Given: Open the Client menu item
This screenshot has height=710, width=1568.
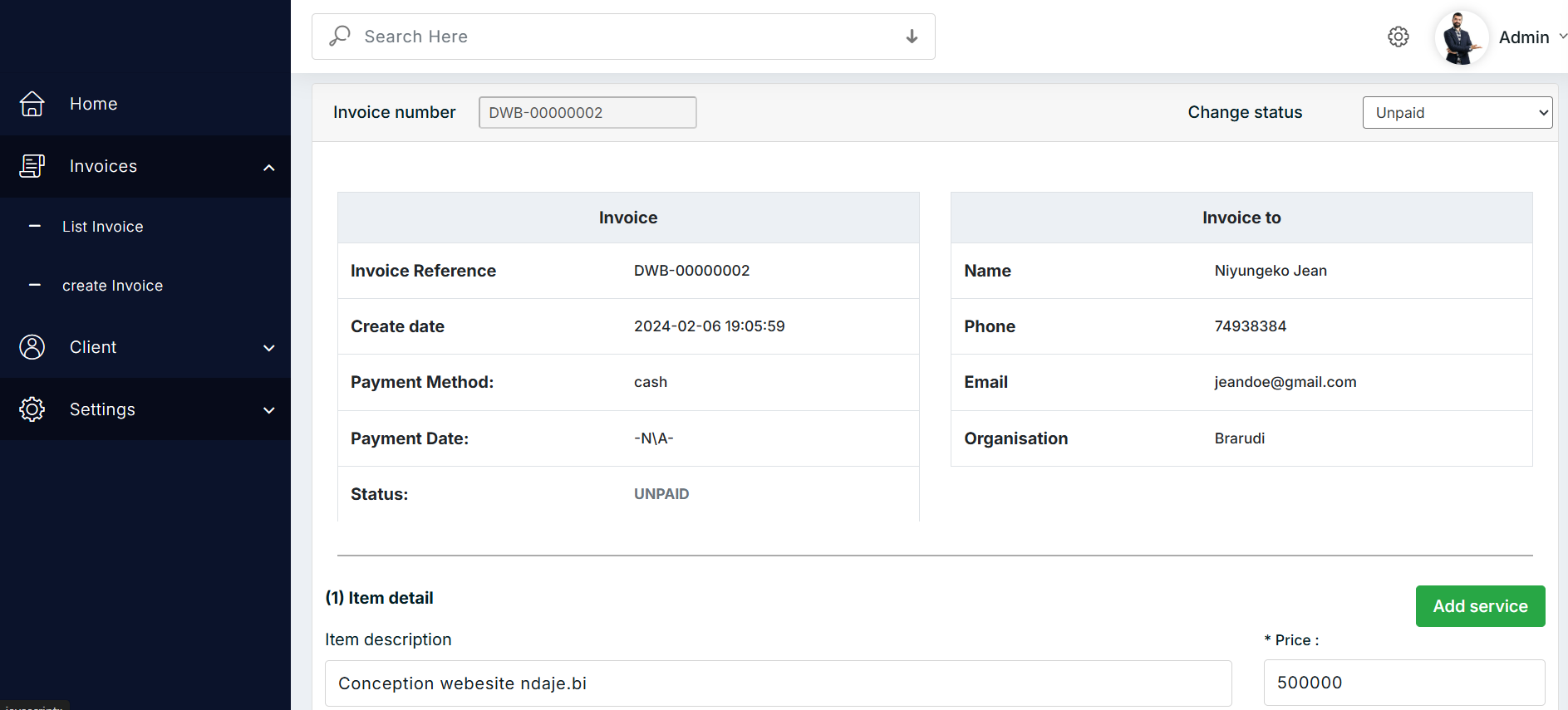Looking at the screenshot, I should point(145,347).
